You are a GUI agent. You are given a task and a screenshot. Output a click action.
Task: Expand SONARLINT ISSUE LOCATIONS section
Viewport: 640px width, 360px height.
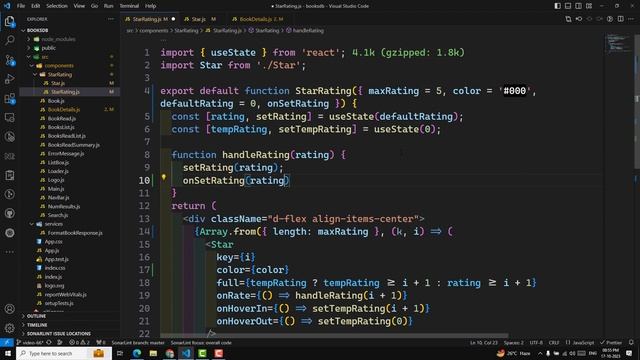click(58, 334)
